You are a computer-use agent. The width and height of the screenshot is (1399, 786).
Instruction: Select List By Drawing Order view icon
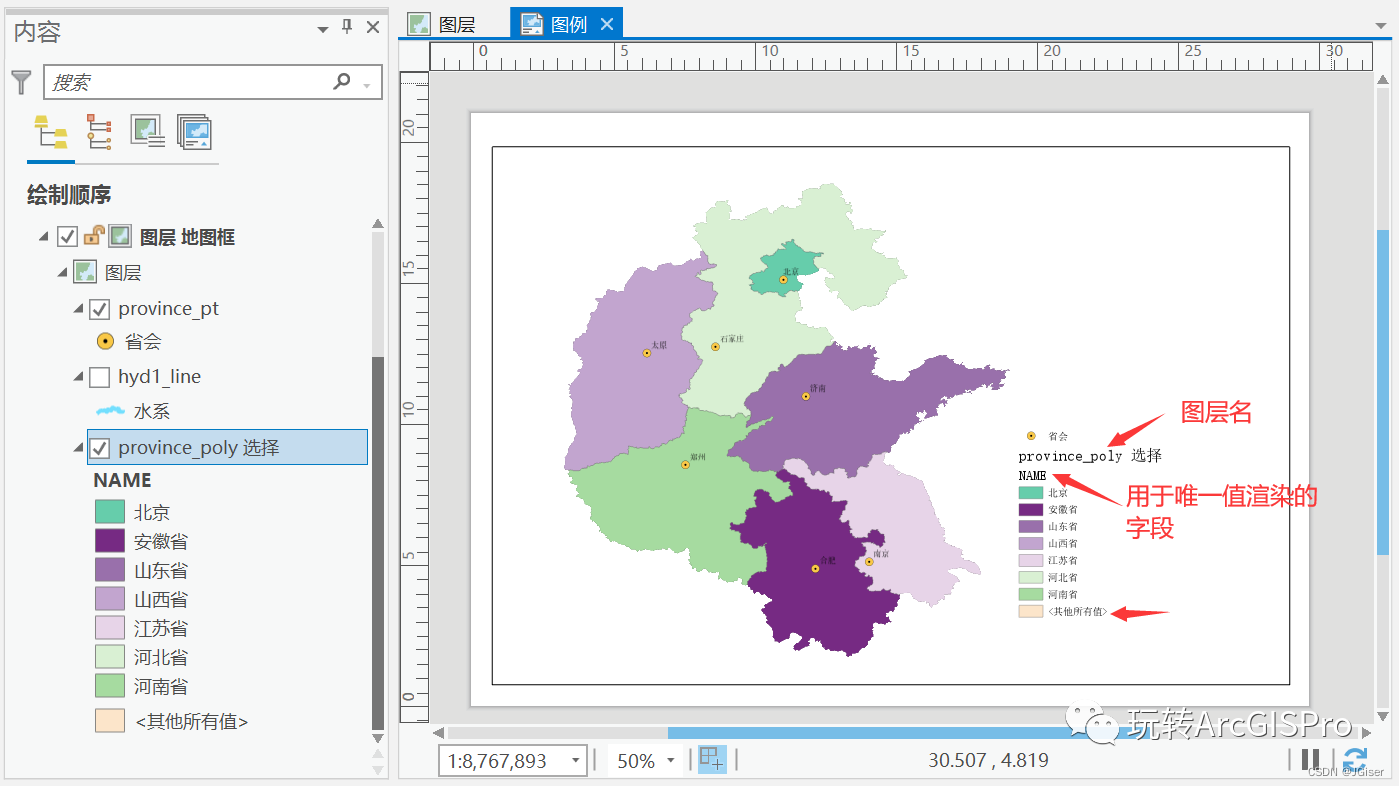50,132
